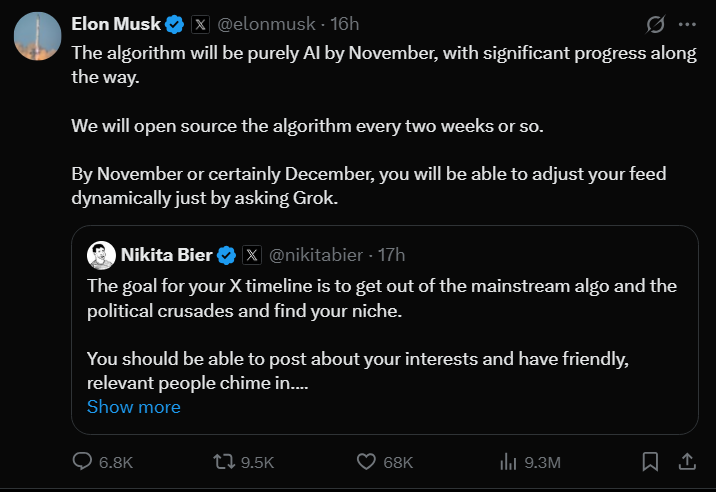Open Grok actions icon beside more menu
This screenshot has height=492, width=716.
pyautogui.click(x=657, y=24)
